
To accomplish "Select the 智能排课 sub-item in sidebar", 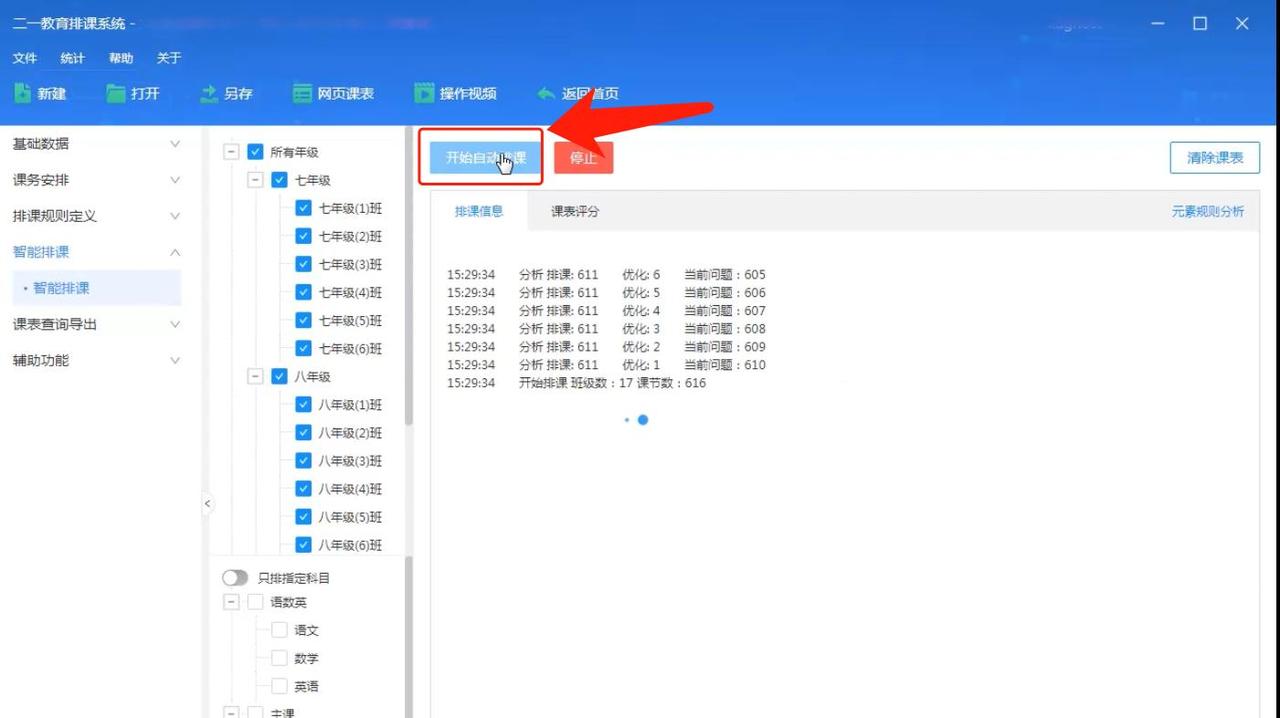I will pos(96,288).
